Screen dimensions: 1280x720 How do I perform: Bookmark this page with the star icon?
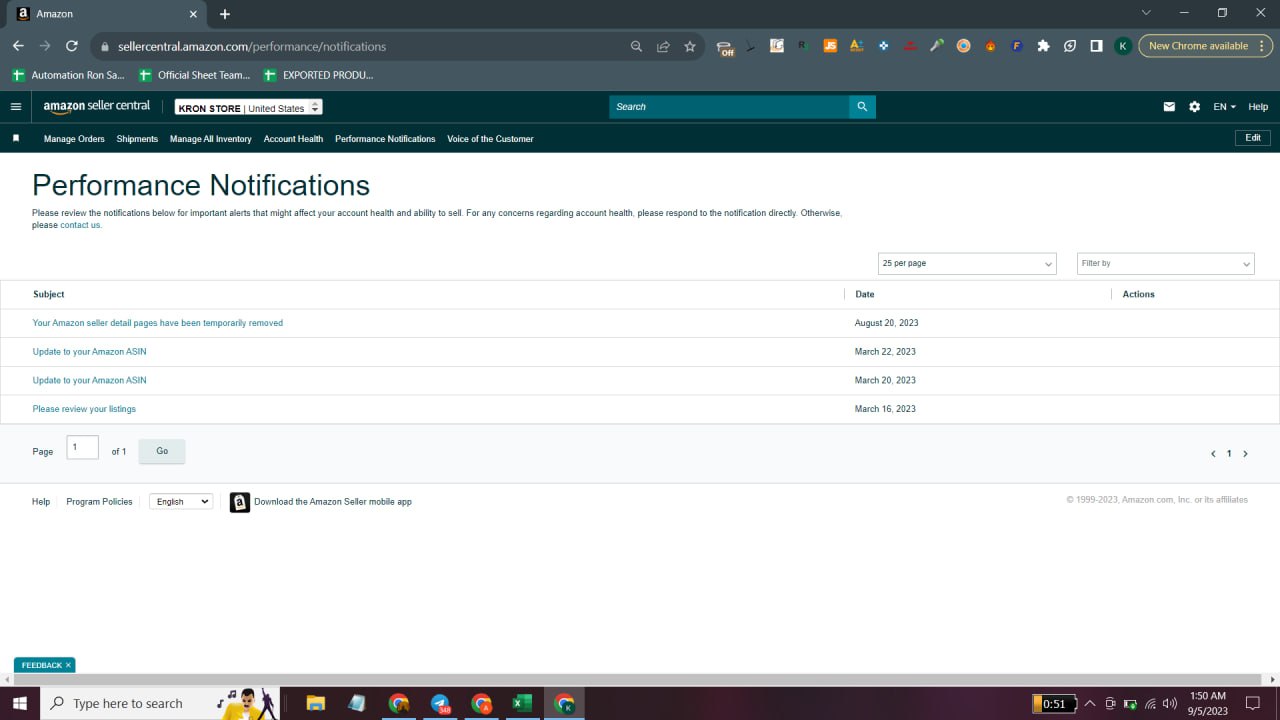tap(690, 46)
